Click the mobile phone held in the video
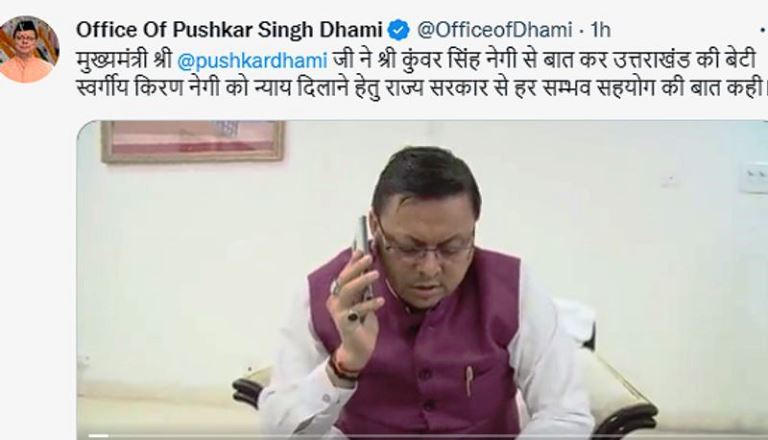Screen dimensions: 768x440 (x=363, y=257)
